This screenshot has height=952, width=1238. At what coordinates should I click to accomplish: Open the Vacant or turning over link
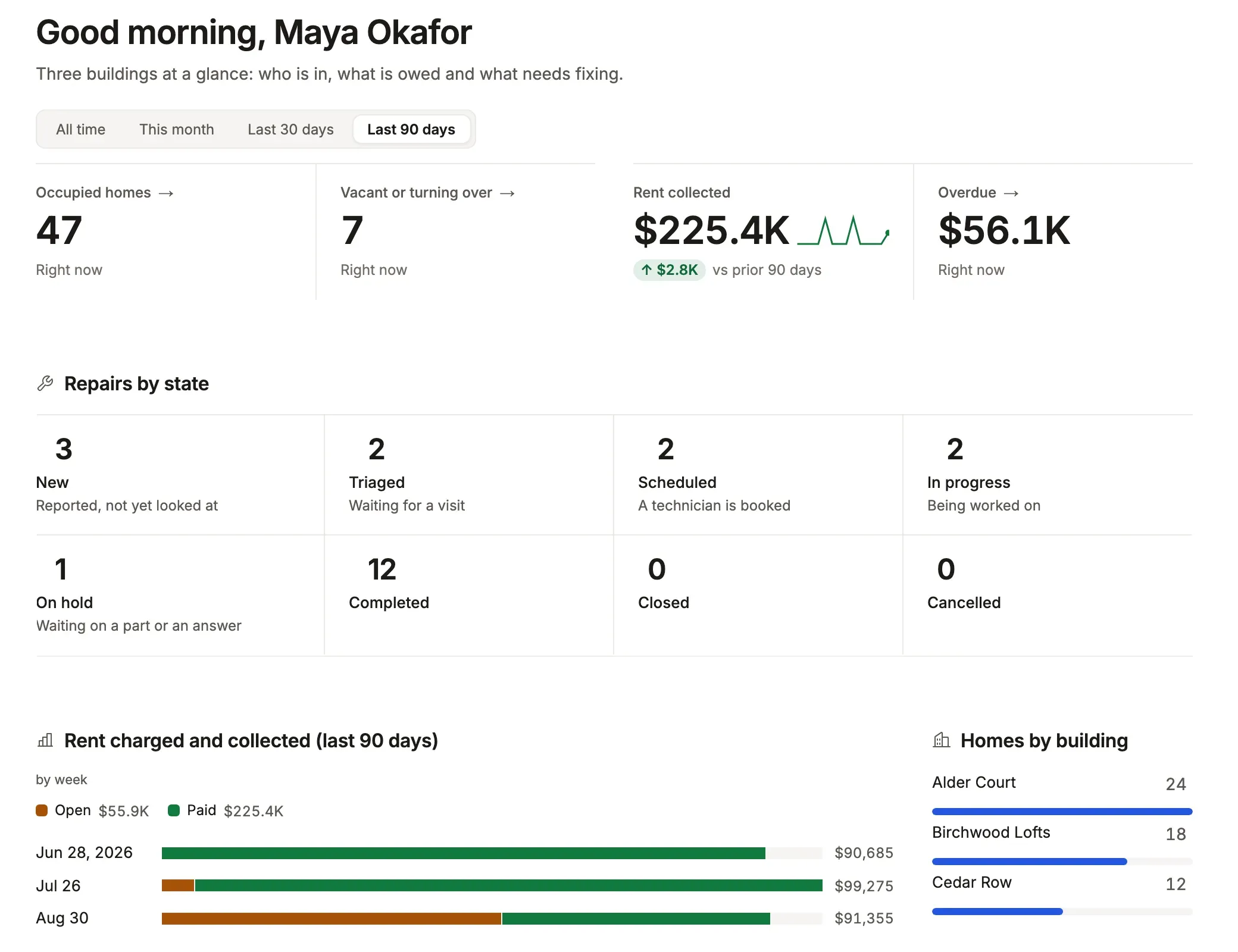(427, 193)
